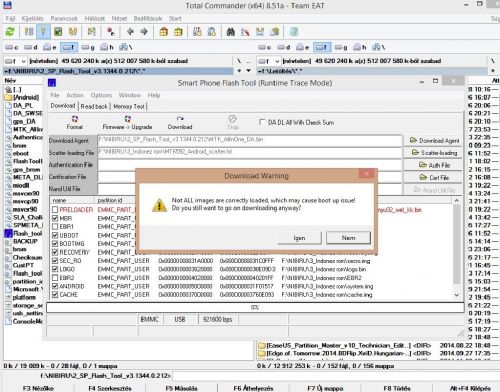Click the Forward arrow in Total Commander toolbar
500x392 pixels.
144,32
